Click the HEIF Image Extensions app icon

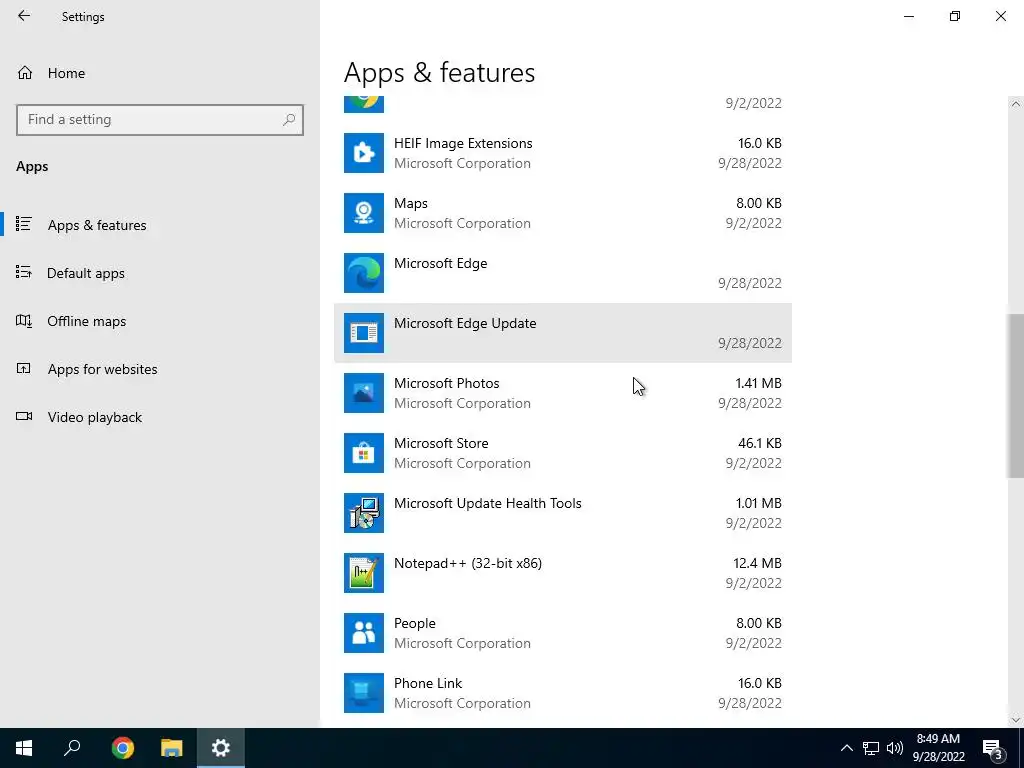point(364,153)
